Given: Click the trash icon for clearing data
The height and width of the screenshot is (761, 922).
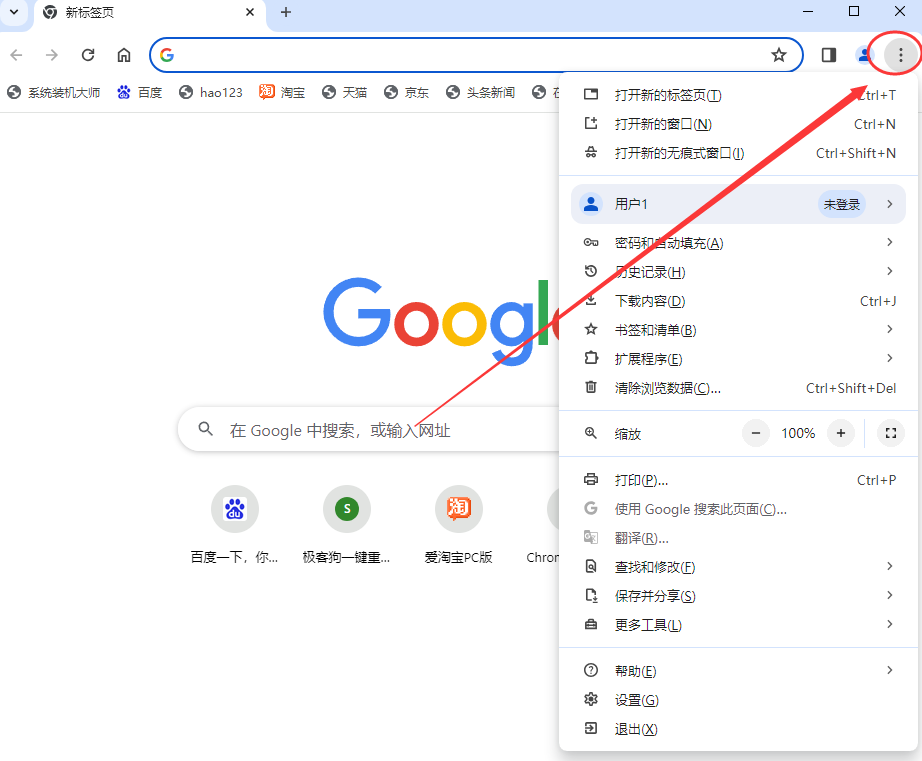Looking at the screenshot, I should click(x=591, y=387).
